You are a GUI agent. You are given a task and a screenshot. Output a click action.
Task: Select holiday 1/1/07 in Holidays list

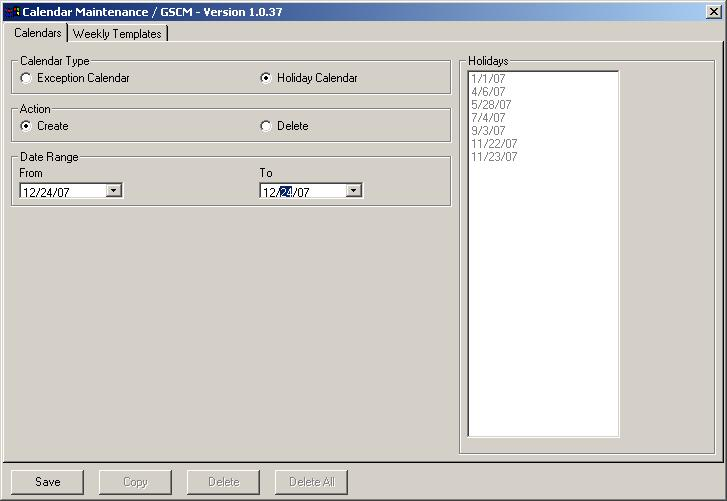click(x=488, y=79)
